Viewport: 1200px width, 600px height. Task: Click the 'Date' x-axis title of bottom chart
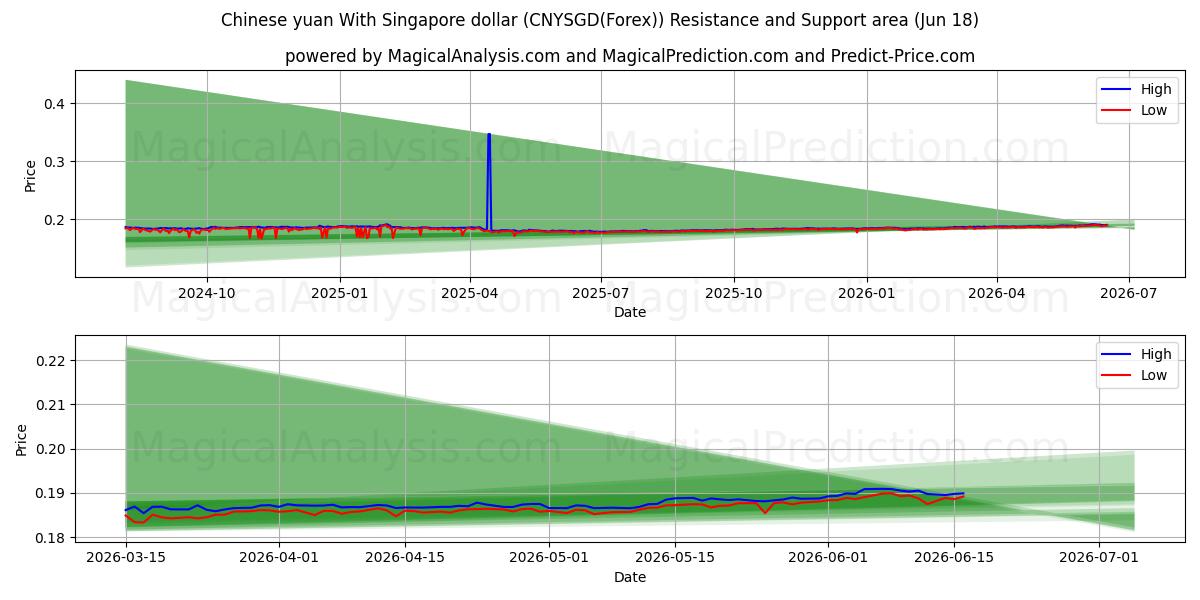630,577
